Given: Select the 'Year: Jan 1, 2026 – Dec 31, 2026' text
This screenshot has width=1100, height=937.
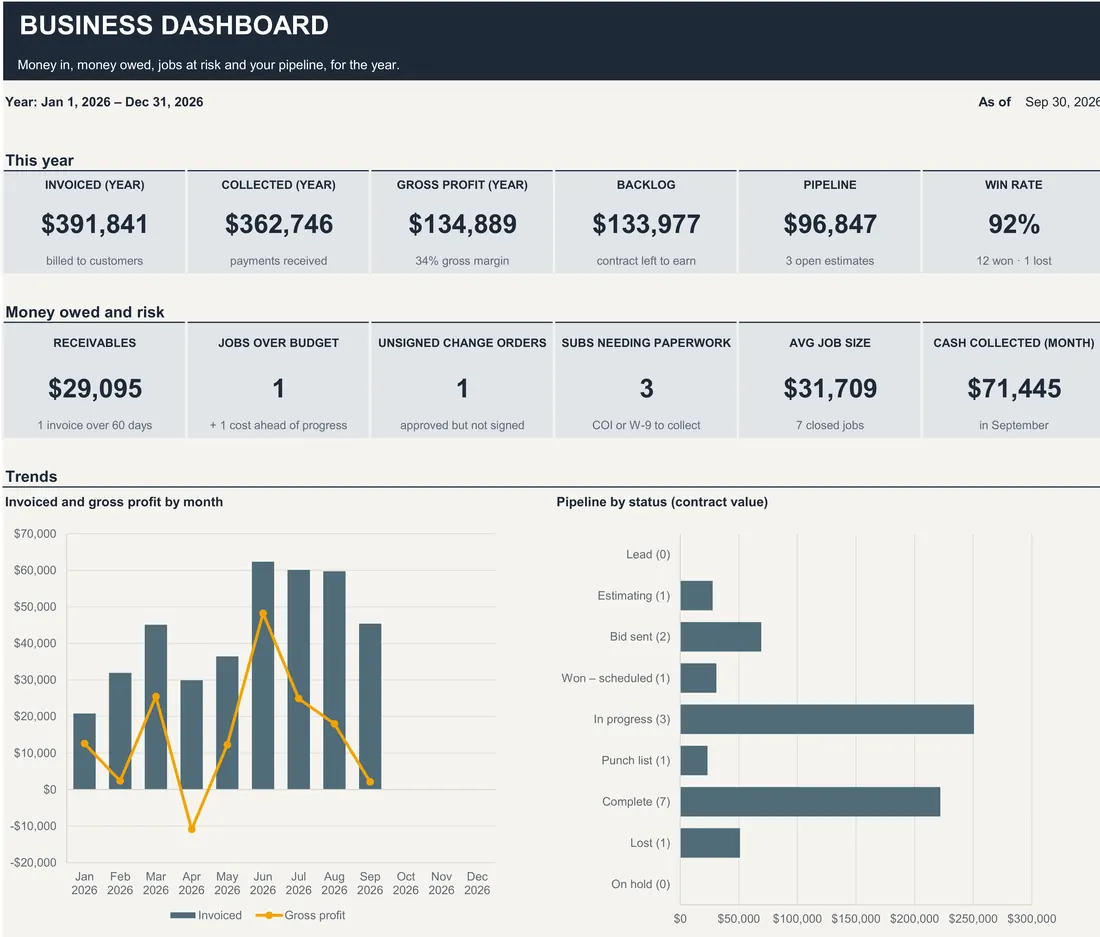Looking at the screenshot, I should [104, 102].
